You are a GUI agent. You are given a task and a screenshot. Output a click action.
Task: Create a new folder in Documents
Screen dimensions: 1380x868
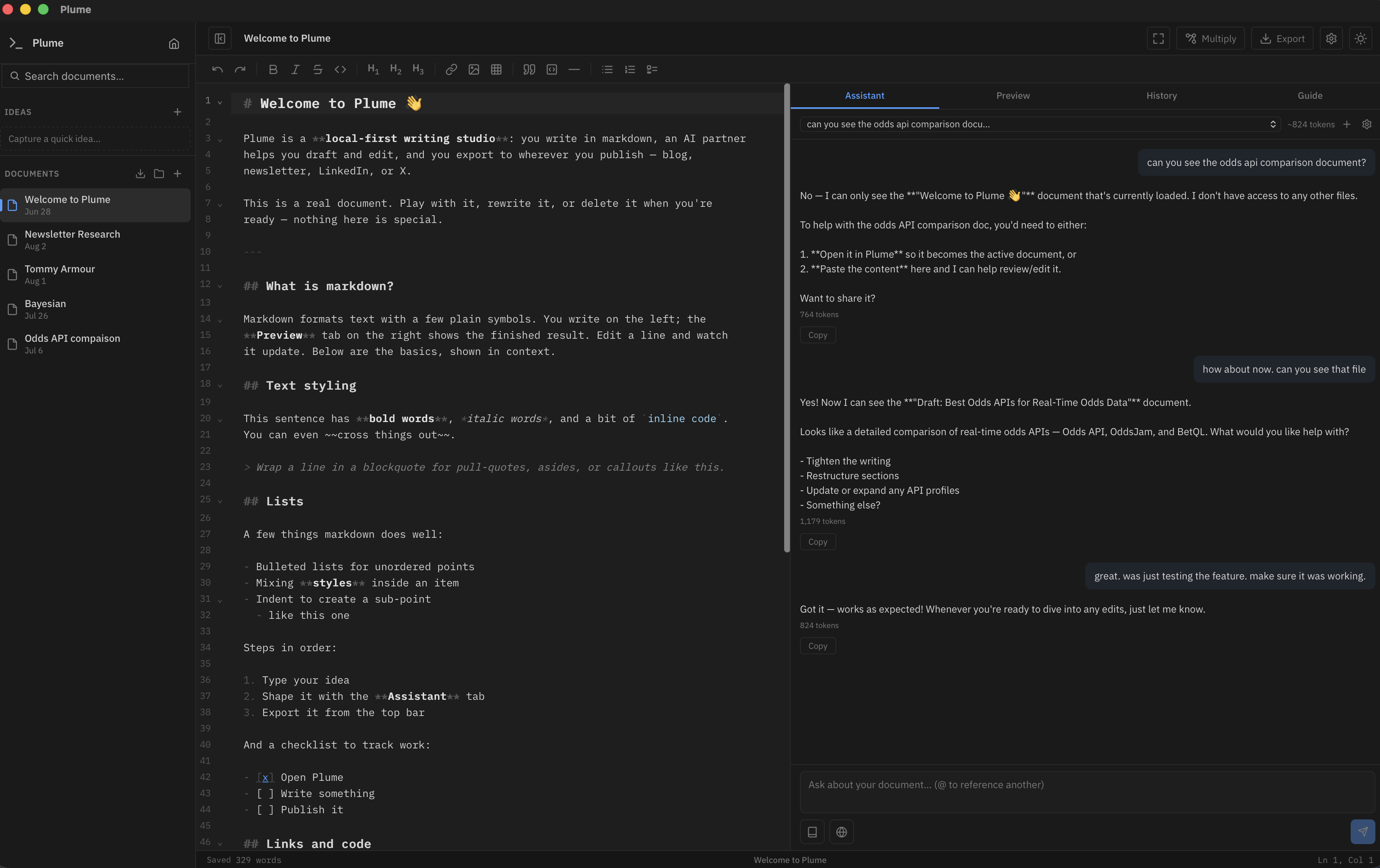click(x=159, y=174)
